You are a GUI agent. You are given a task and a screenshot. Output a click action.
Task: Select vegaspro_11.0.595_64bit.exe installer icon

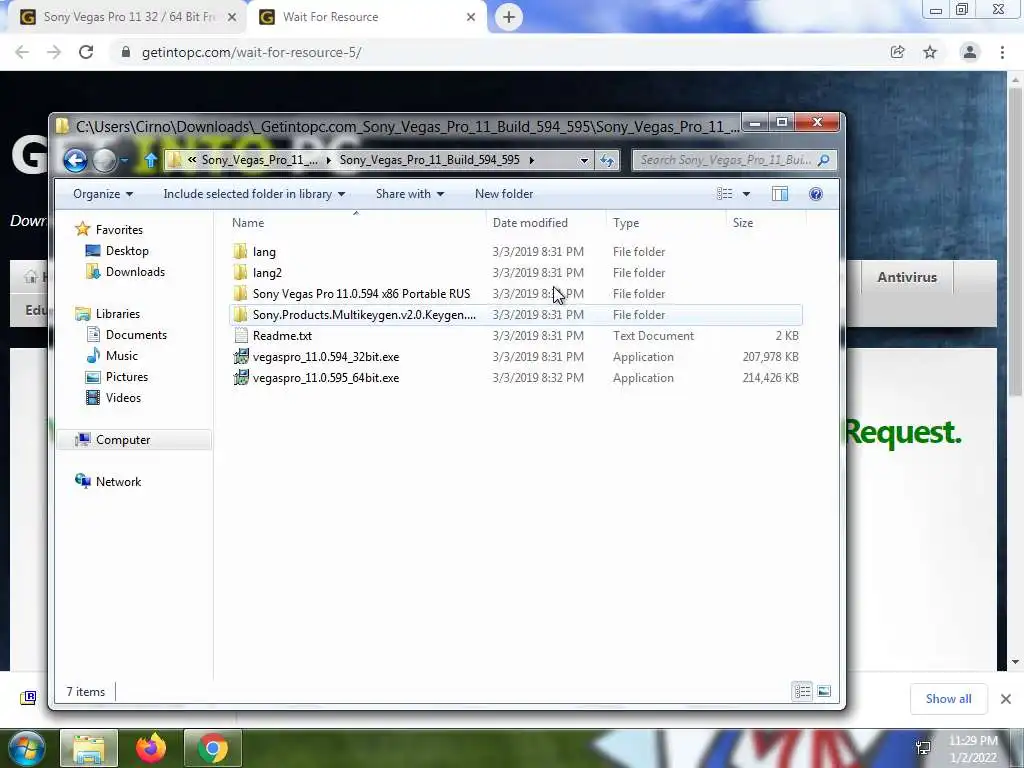pos(241,377)
